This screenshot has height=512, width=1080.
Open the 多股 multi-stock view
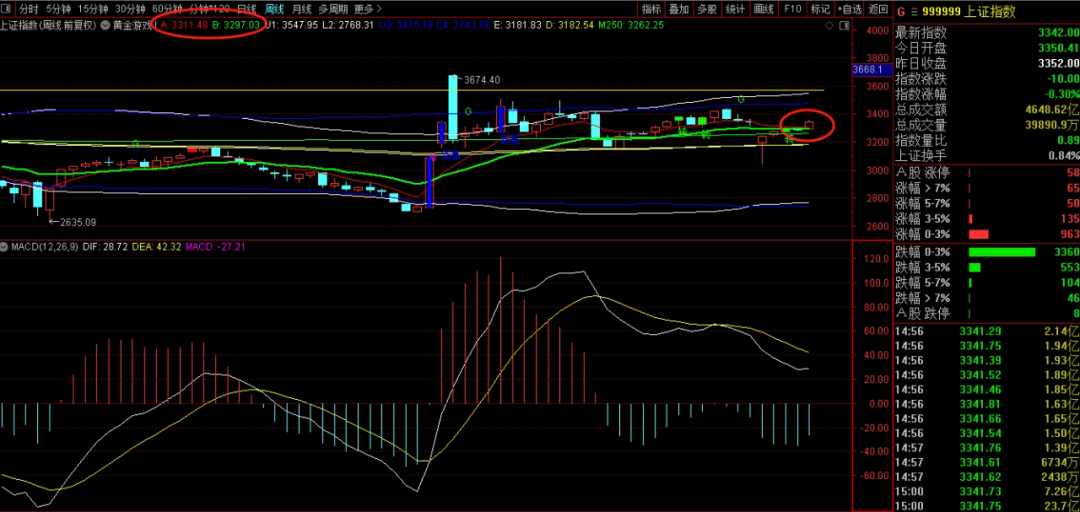click(707, 9)
